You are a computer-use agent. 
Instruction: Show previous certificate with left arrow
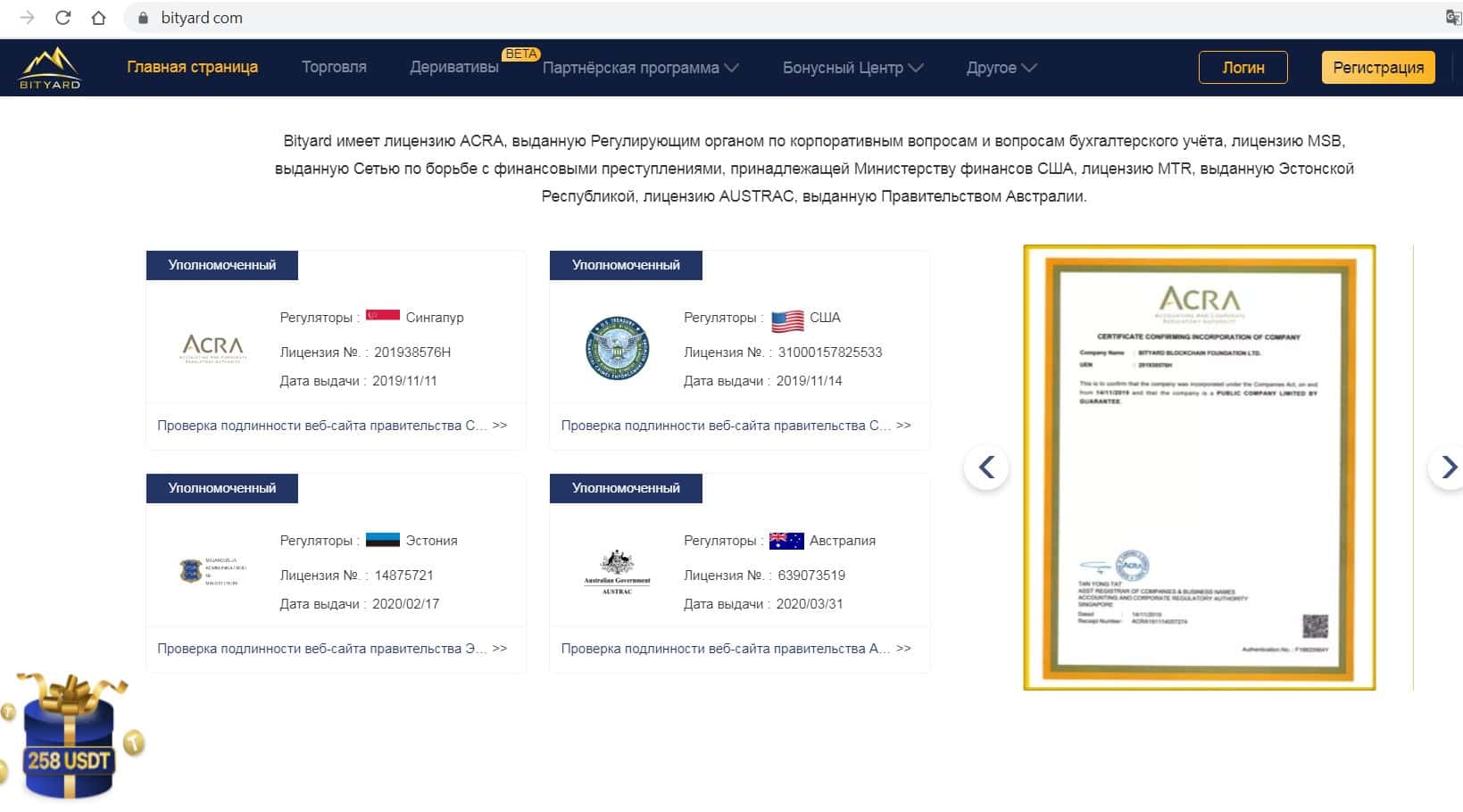[x=986, y=467]
